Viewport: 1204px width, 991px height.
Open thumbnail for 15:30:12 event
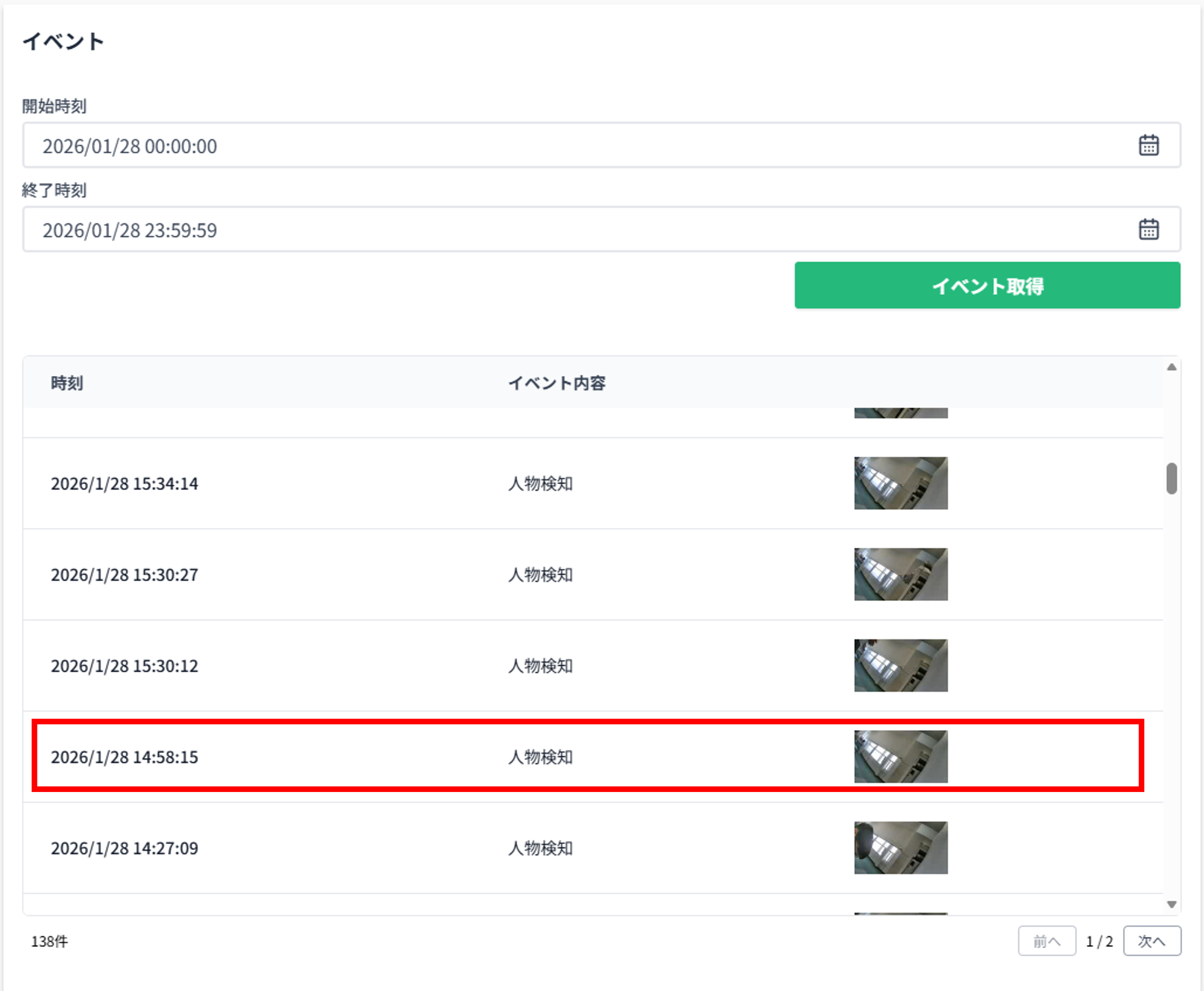900,665
